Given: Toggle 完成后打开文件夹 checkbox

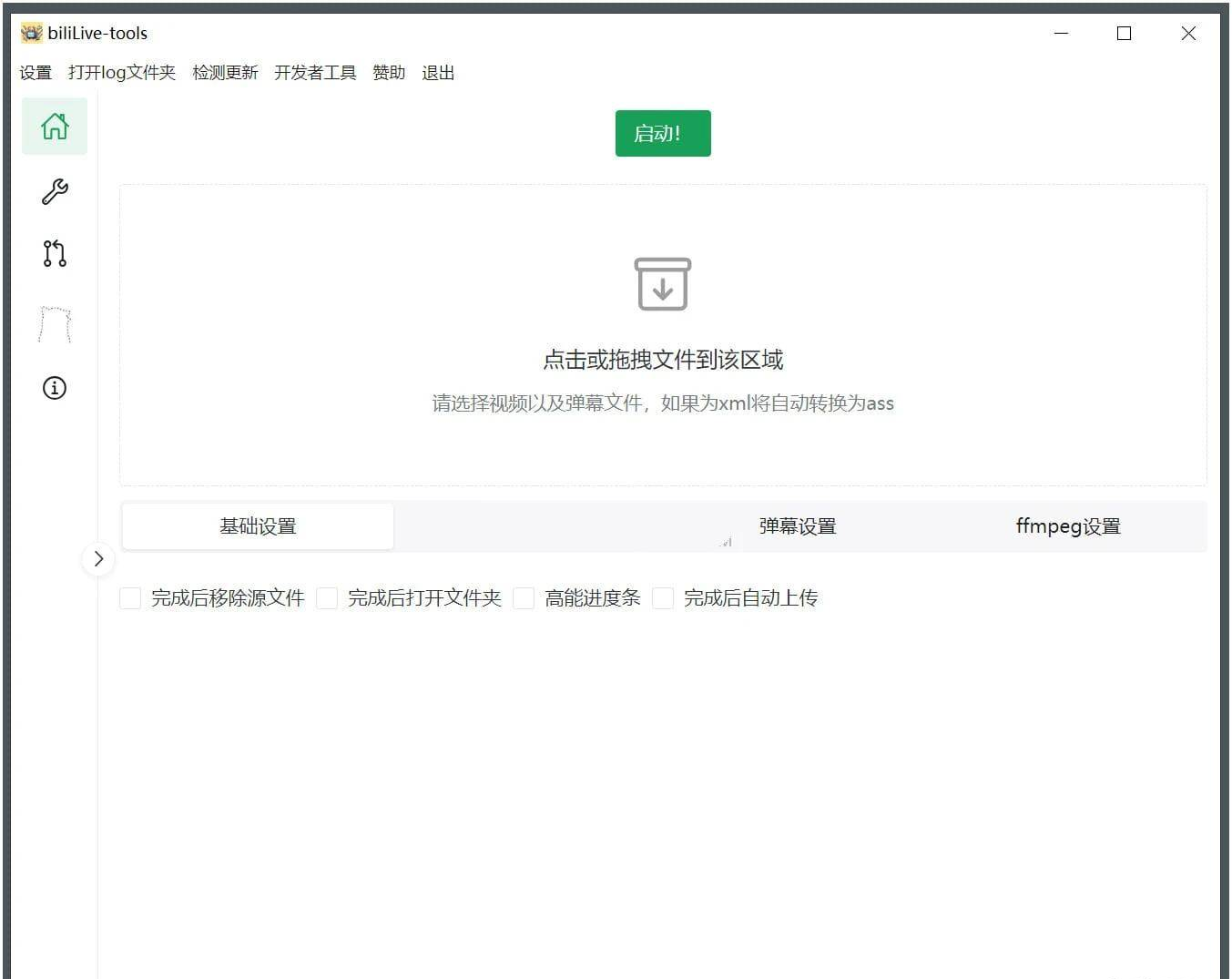Looking at the screenshot, I should point(328,598).
